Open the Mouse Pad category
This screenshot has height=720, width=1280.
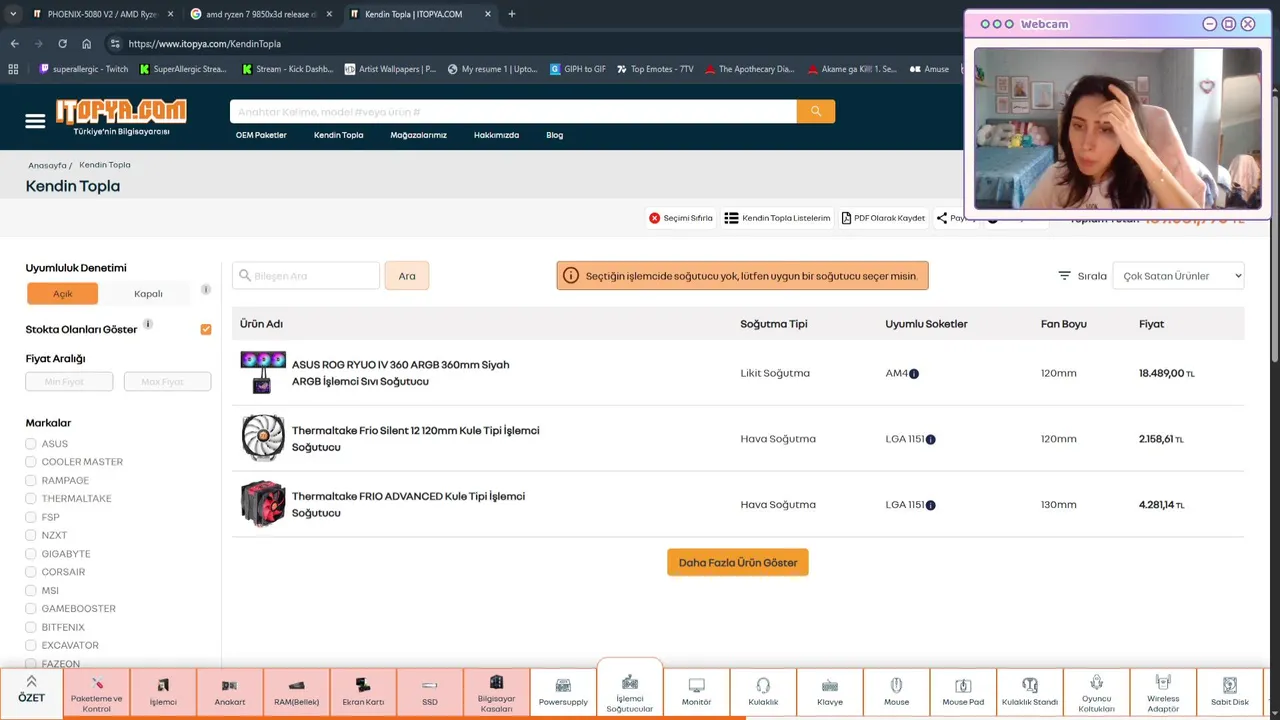(x=963, y=693)
